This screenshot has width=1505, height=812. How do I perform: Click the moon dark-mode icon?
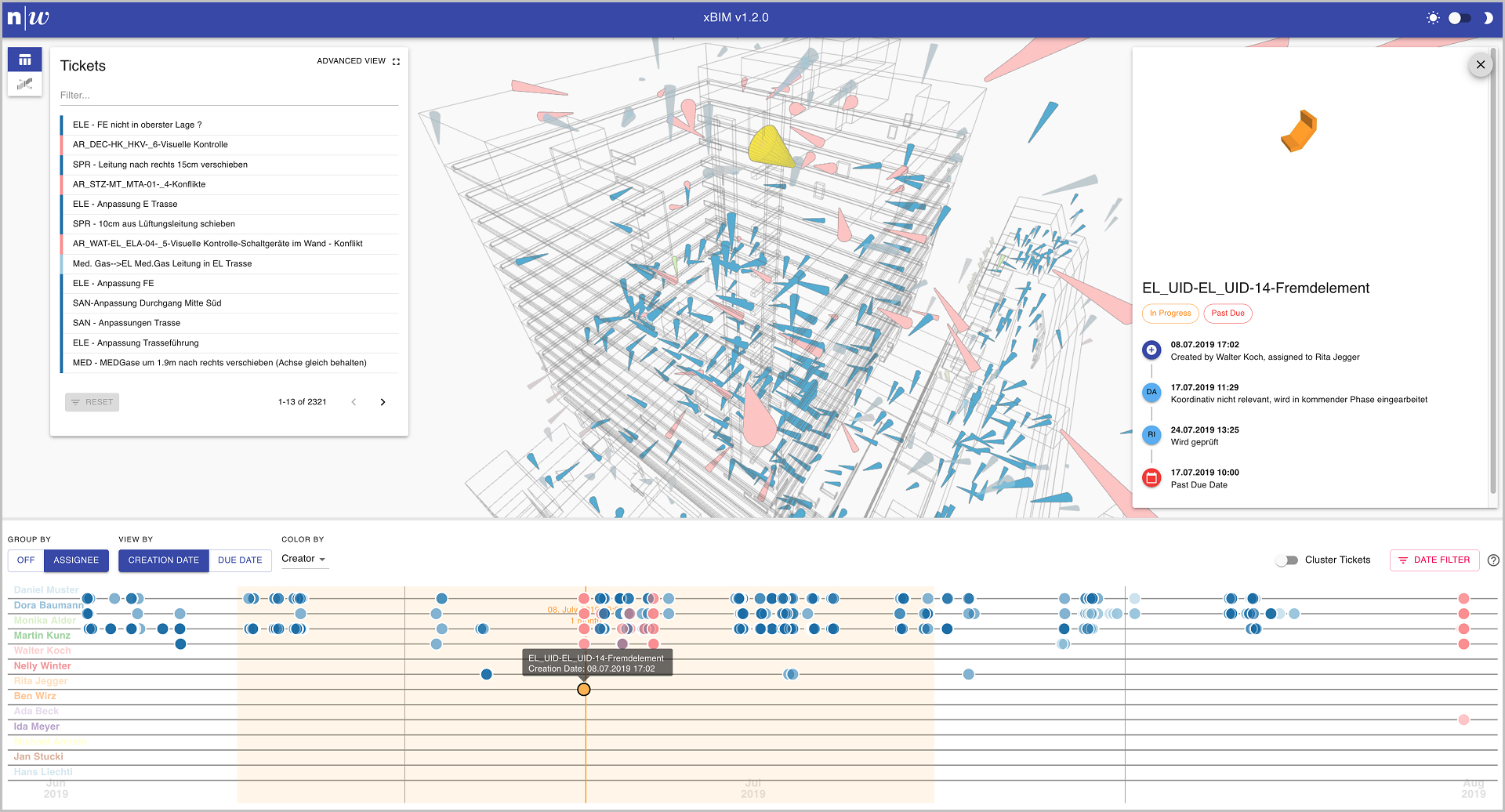point(1487,18)
